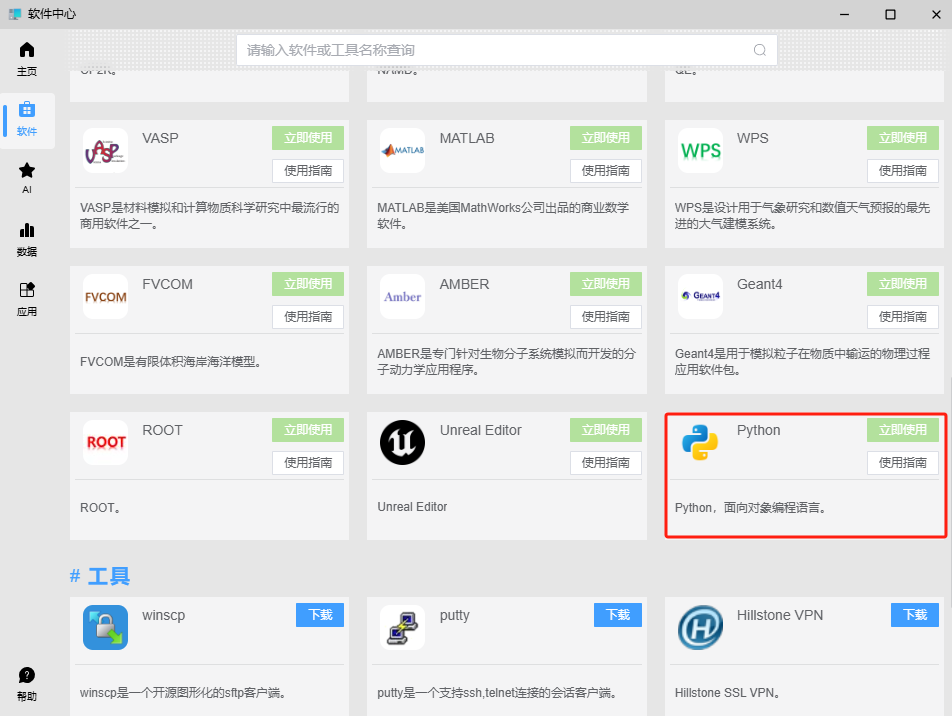The image size is (952, 716).
Task: Open the ROOT 使用指南 guide
Action: click(x=308, y=463)
